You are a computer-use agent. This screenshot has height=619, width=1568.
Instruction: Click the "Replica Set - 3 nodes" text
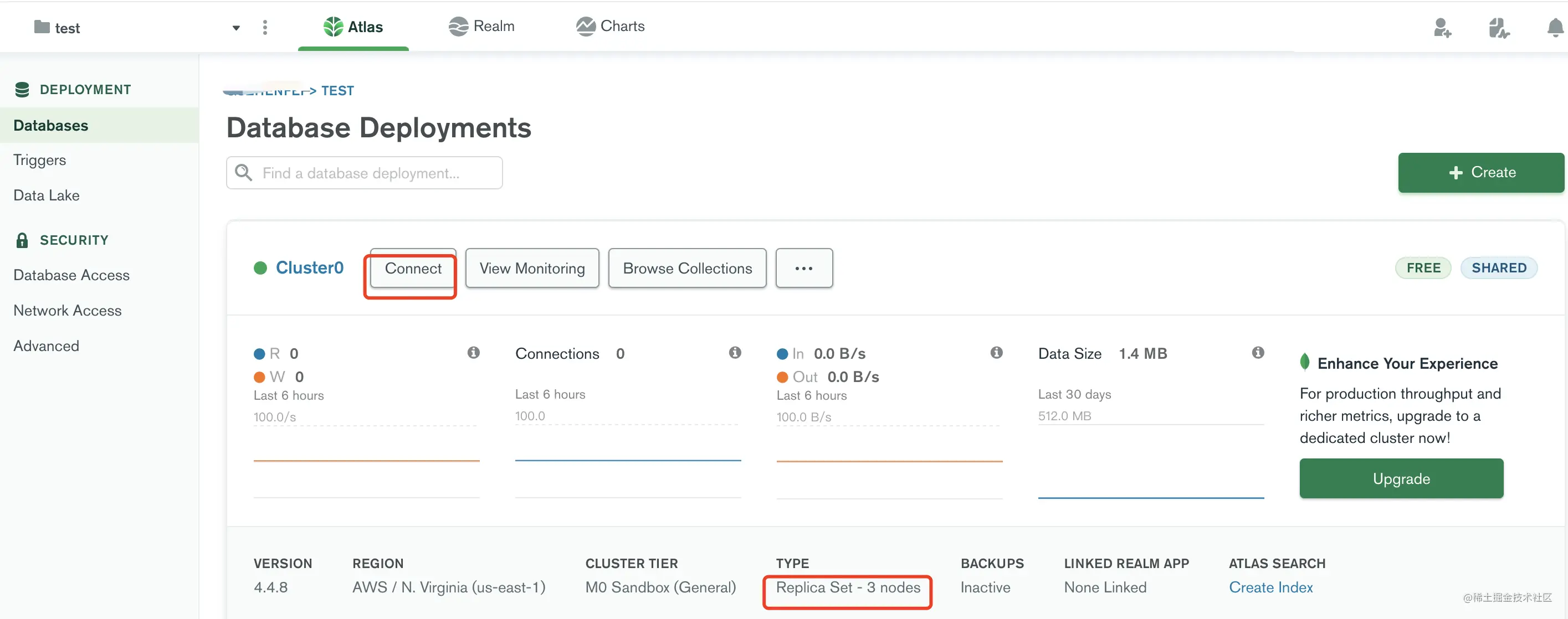[847, 587]
